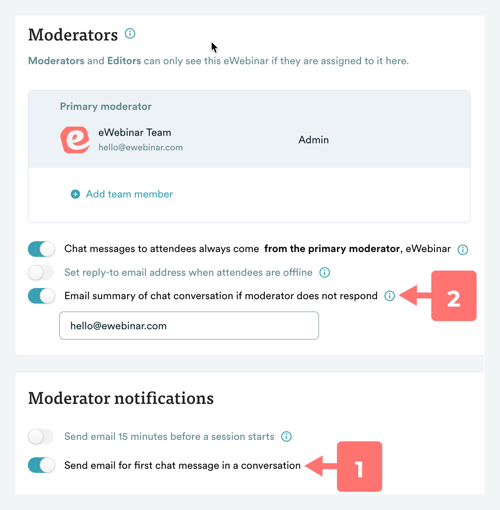Select the eWebinar Team primary moderator row
500x510 pixels.
tap(249, 140)
